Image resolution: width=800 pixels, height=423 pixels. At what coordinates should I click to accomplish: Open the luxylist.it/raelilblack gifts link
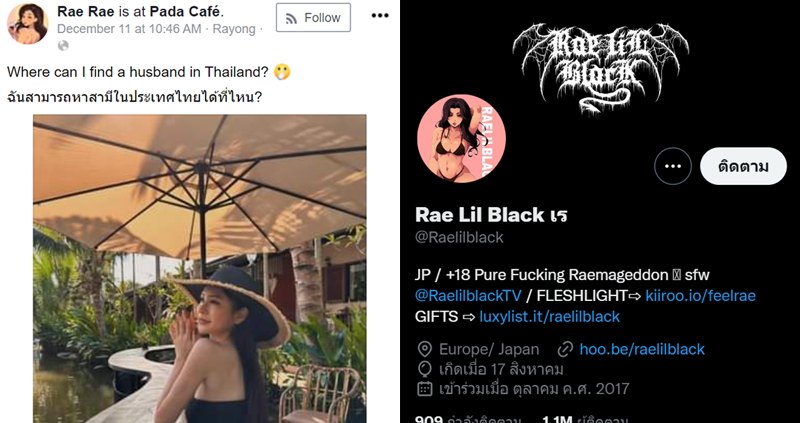pos(549,316)
